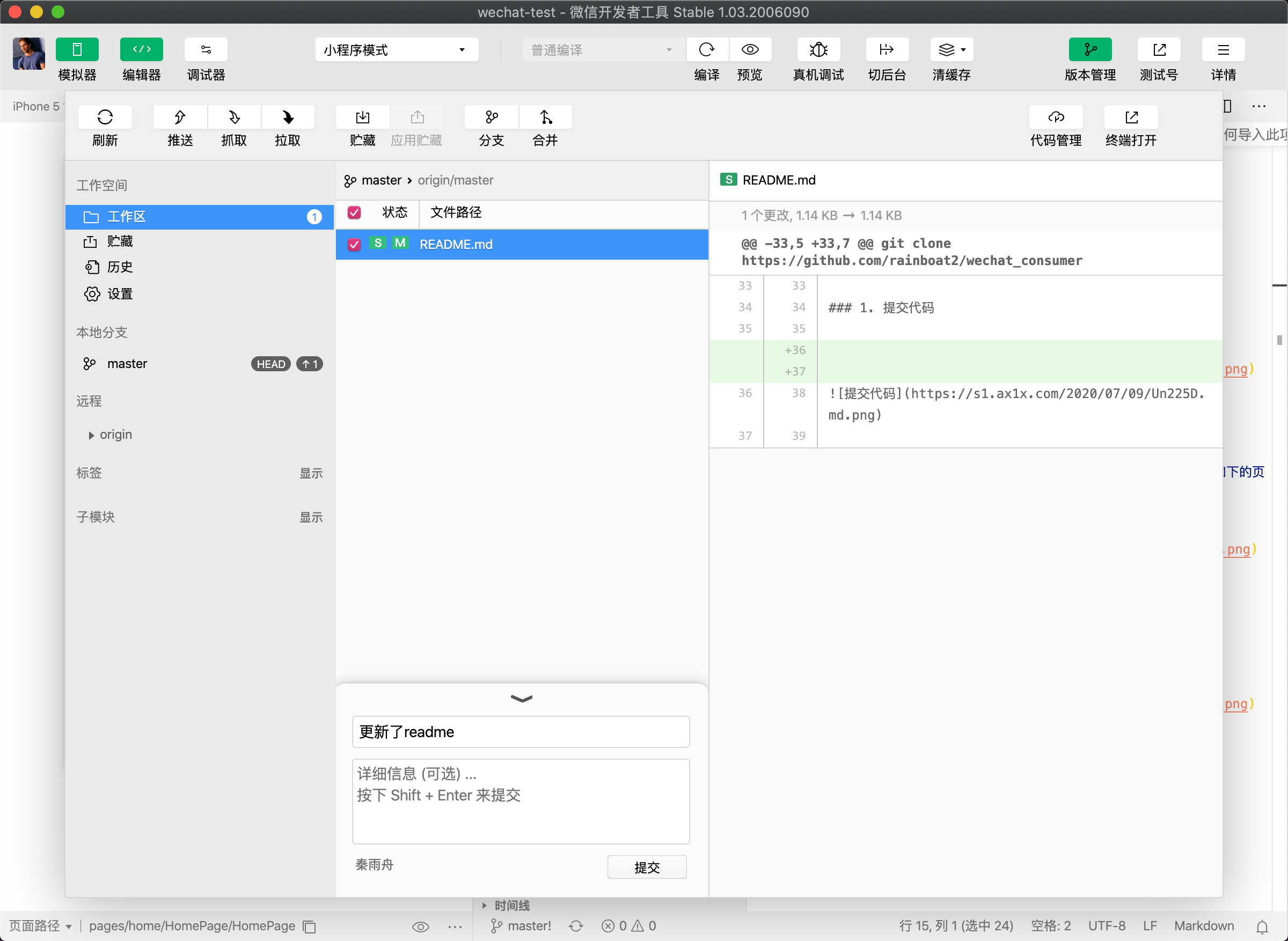Click the 文件路径 column header
This screenshot has height=941, width=1288.
tap(456, 213)
